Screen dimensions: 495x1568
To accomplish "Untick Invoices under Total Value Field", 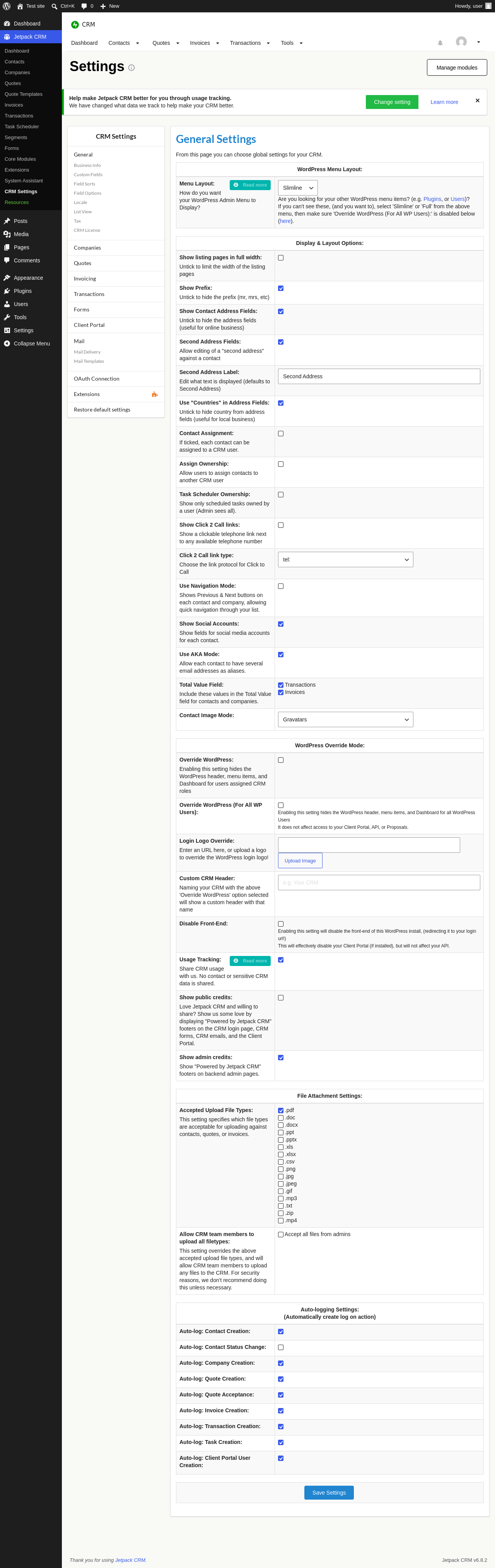I will coord(281,692).
